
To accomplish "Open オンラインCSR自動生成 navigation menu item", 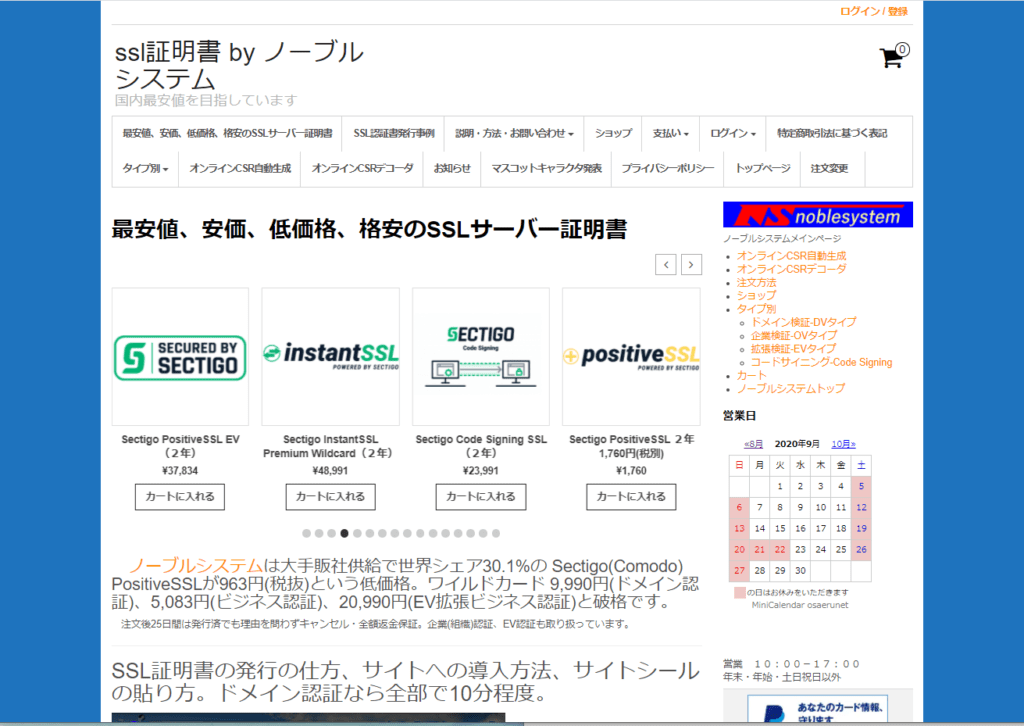I will point(240,168).
